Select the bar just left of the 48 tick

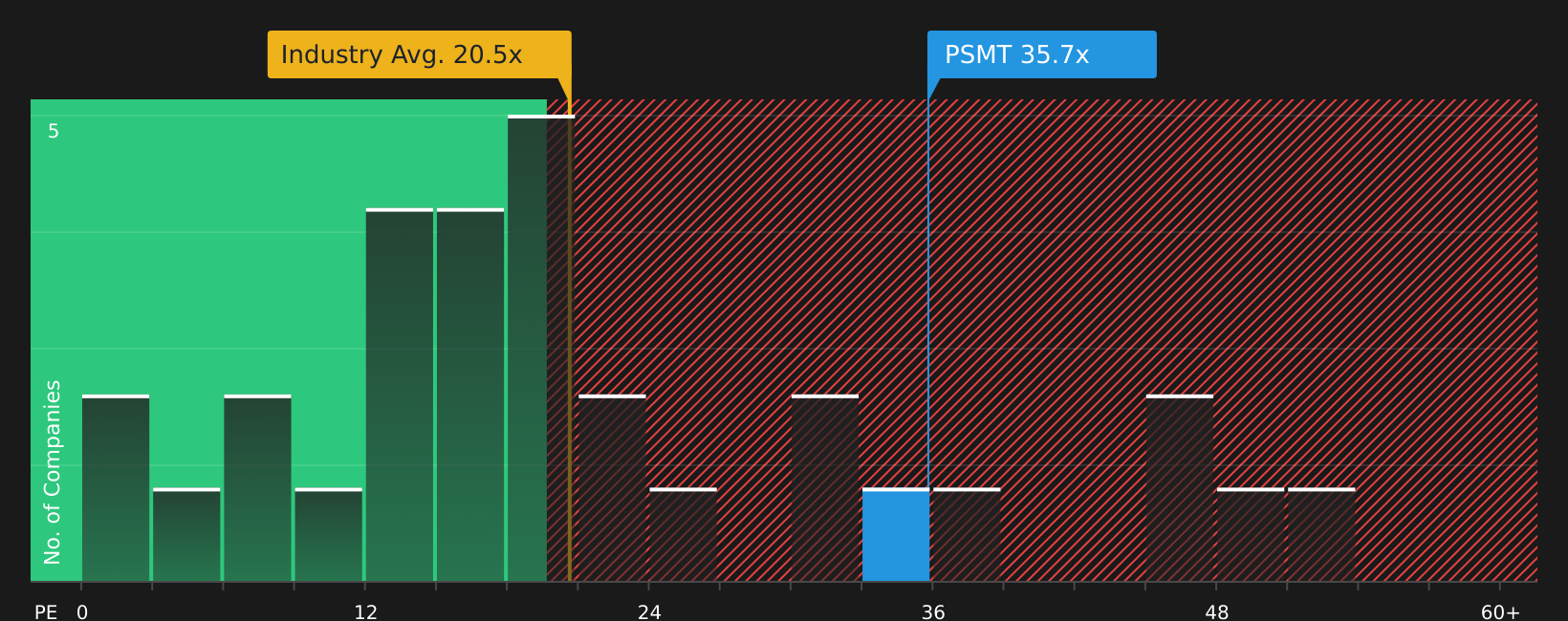tap(1180, 488)
